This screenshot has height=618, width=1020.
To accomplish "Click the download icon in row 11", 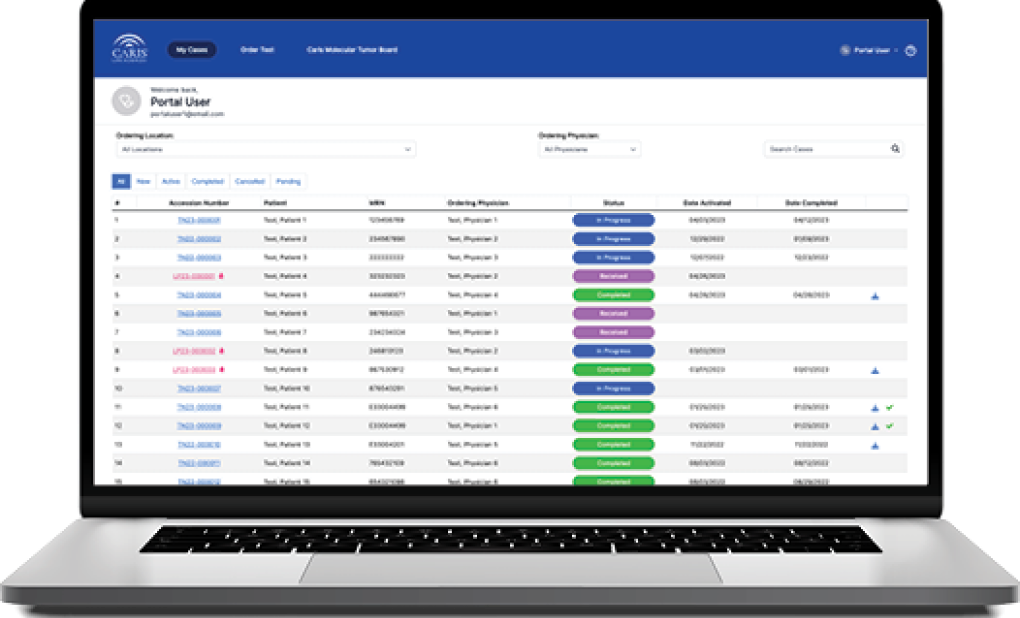I will 875,408.
